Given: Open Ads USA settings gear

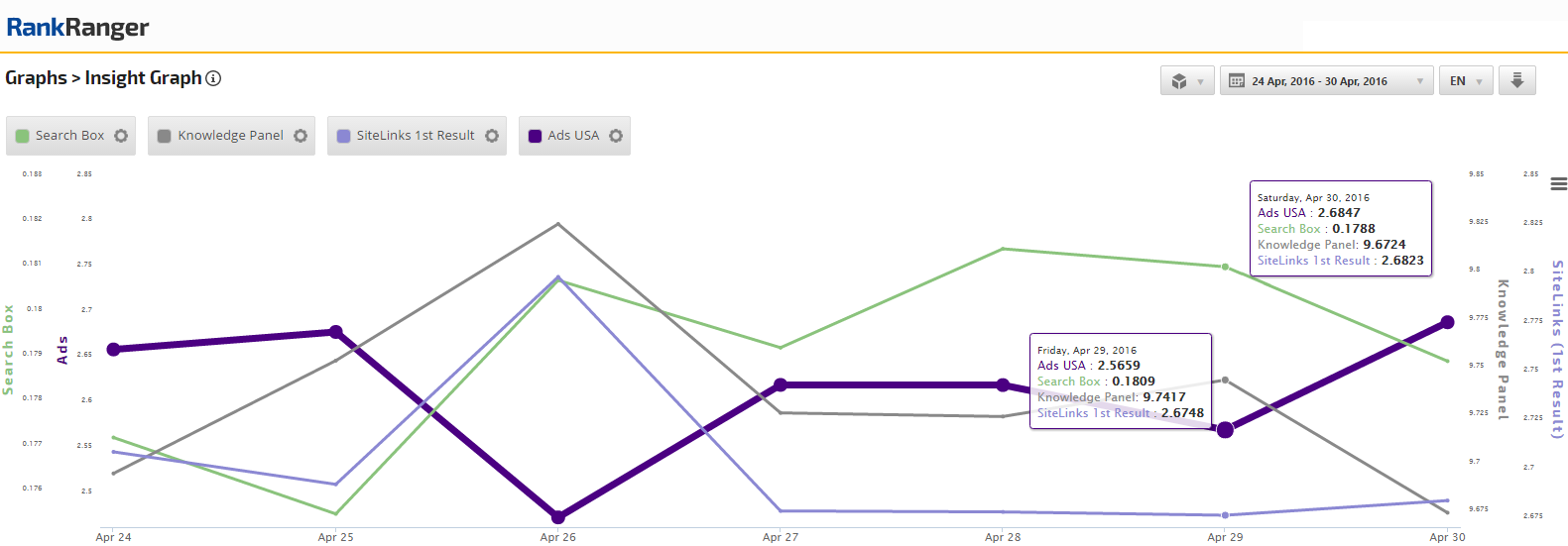Looking at the screenshot, I should tap(616, 136).
